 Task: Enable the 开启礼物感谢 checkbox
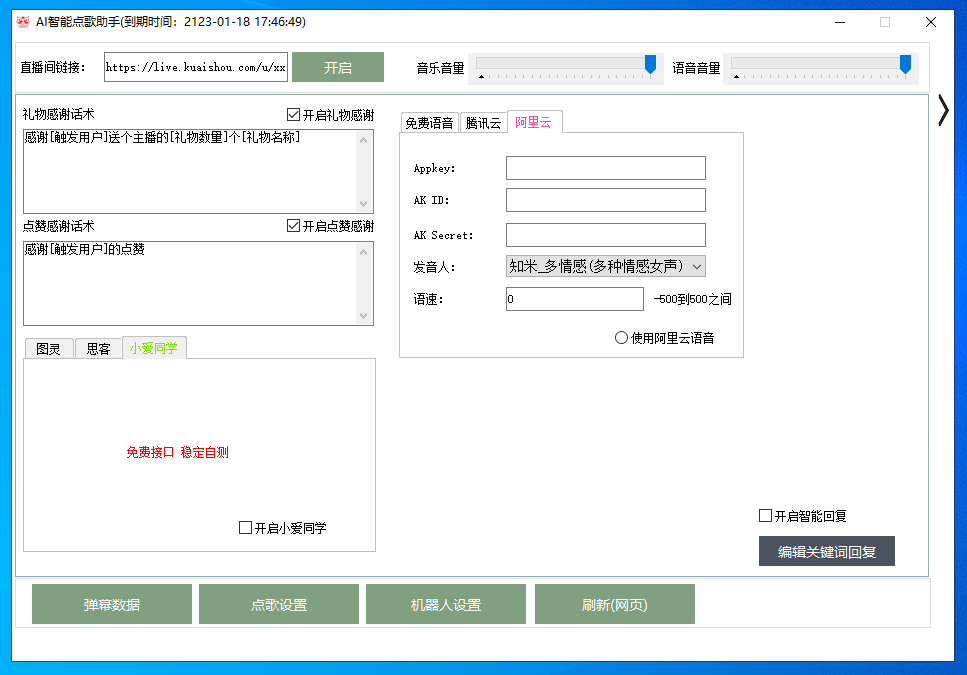pos(293,115)
